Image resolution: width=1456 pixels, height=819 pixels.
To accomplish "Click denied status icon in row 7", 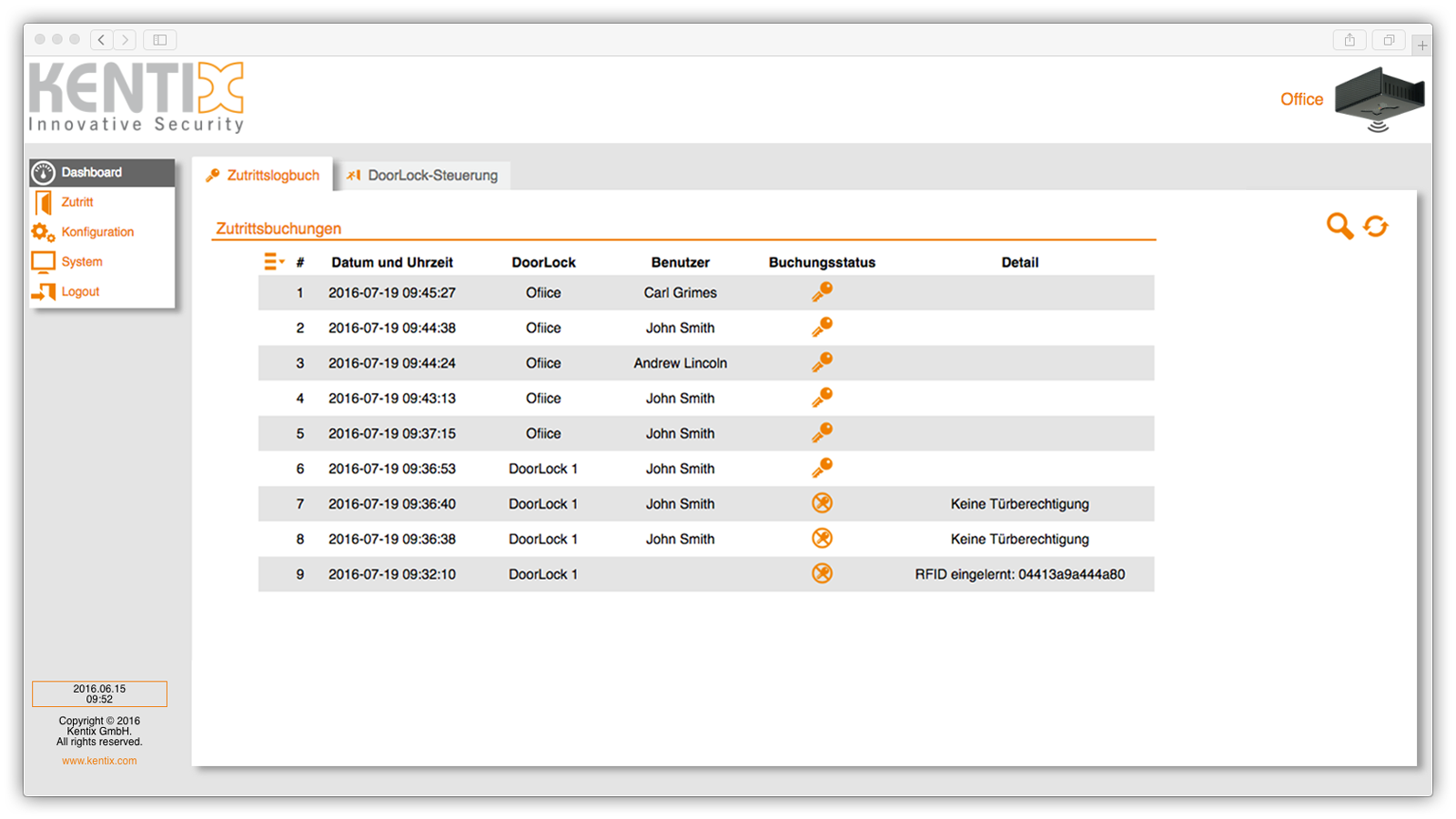I will pos(822,503).
